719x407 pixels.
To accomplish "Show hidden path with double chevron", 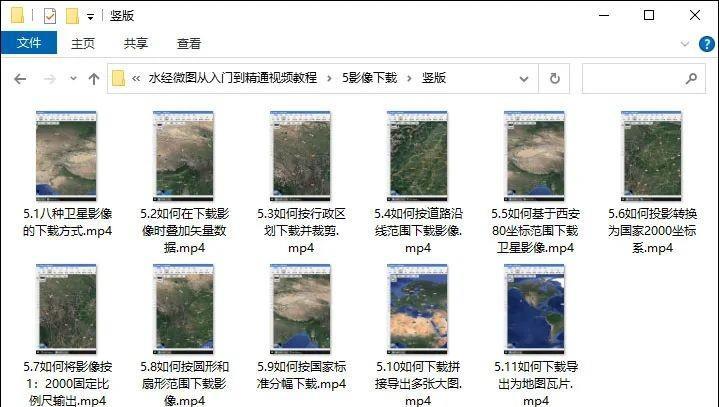I will (x=136, y=78).
